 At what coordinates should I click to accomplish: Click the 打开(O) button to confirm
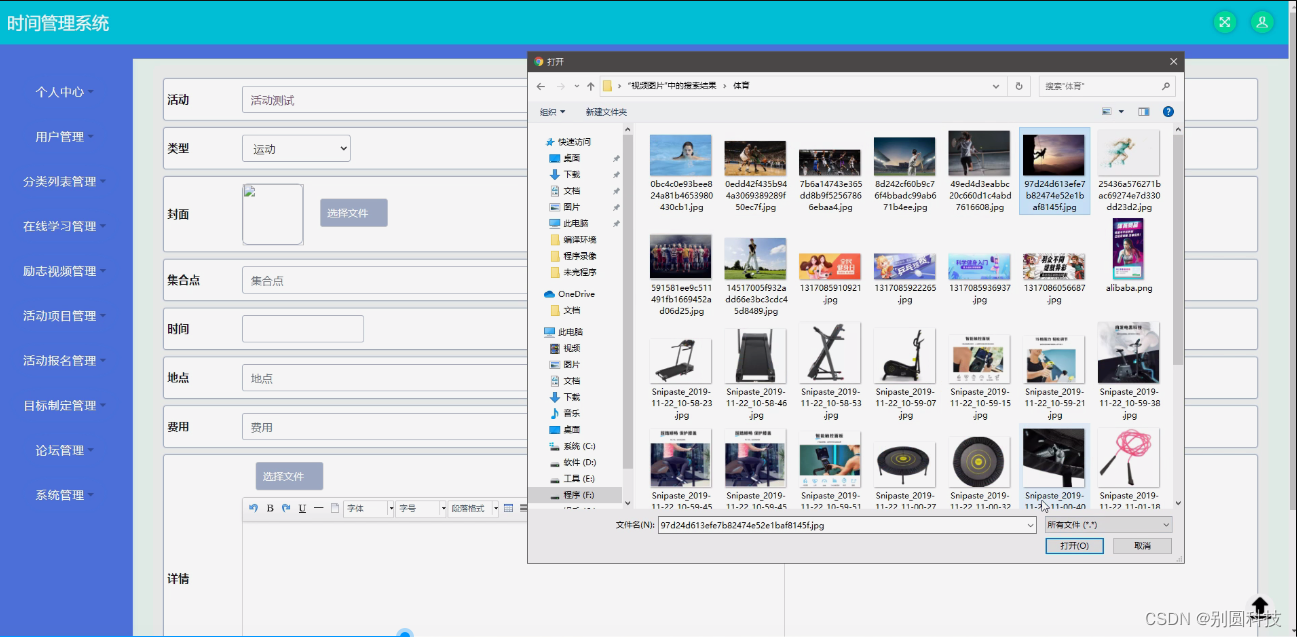point(1073,545)
